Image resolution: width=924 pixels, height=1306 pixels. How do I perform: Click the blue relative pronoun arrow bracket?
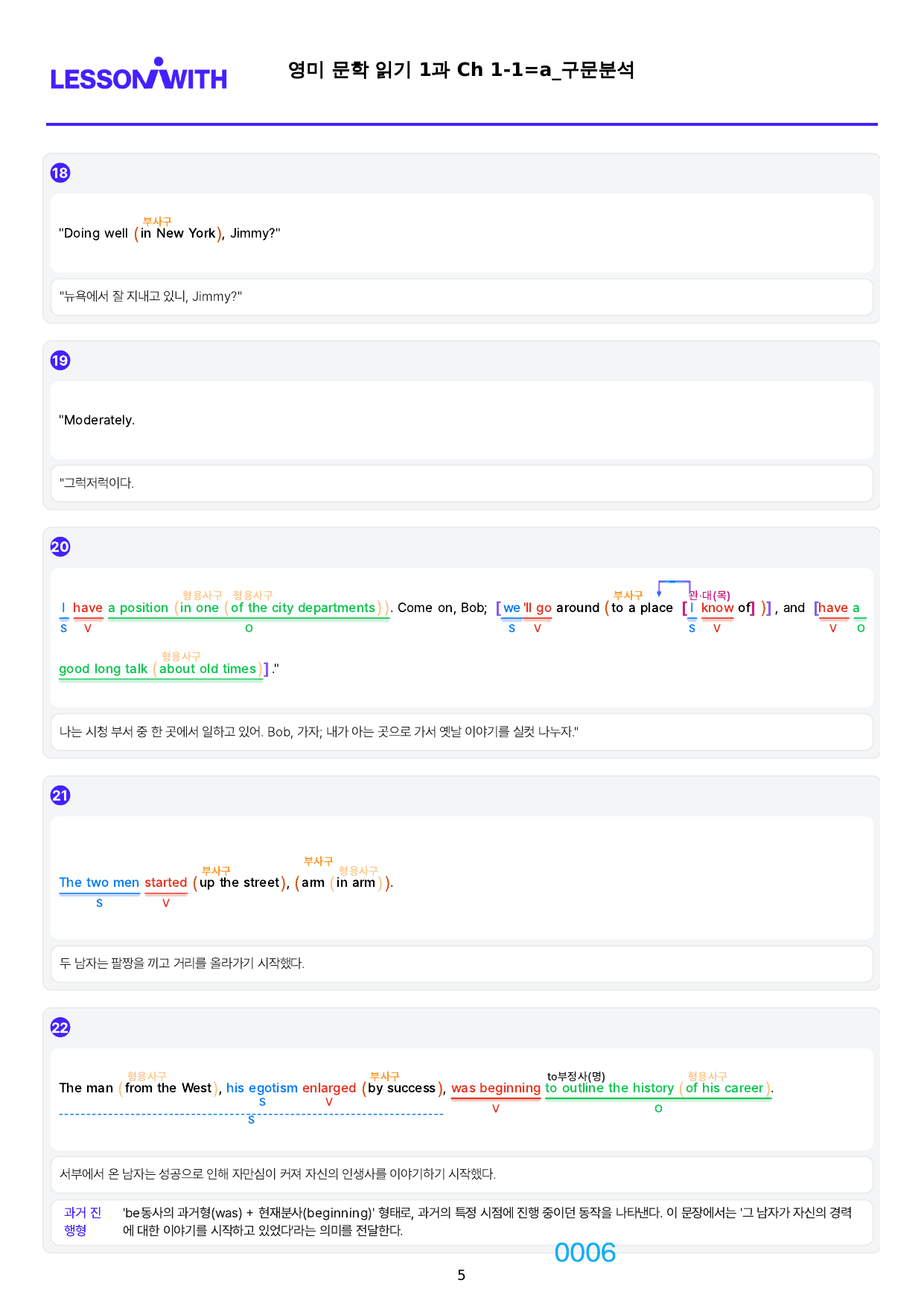coord(674,588)
